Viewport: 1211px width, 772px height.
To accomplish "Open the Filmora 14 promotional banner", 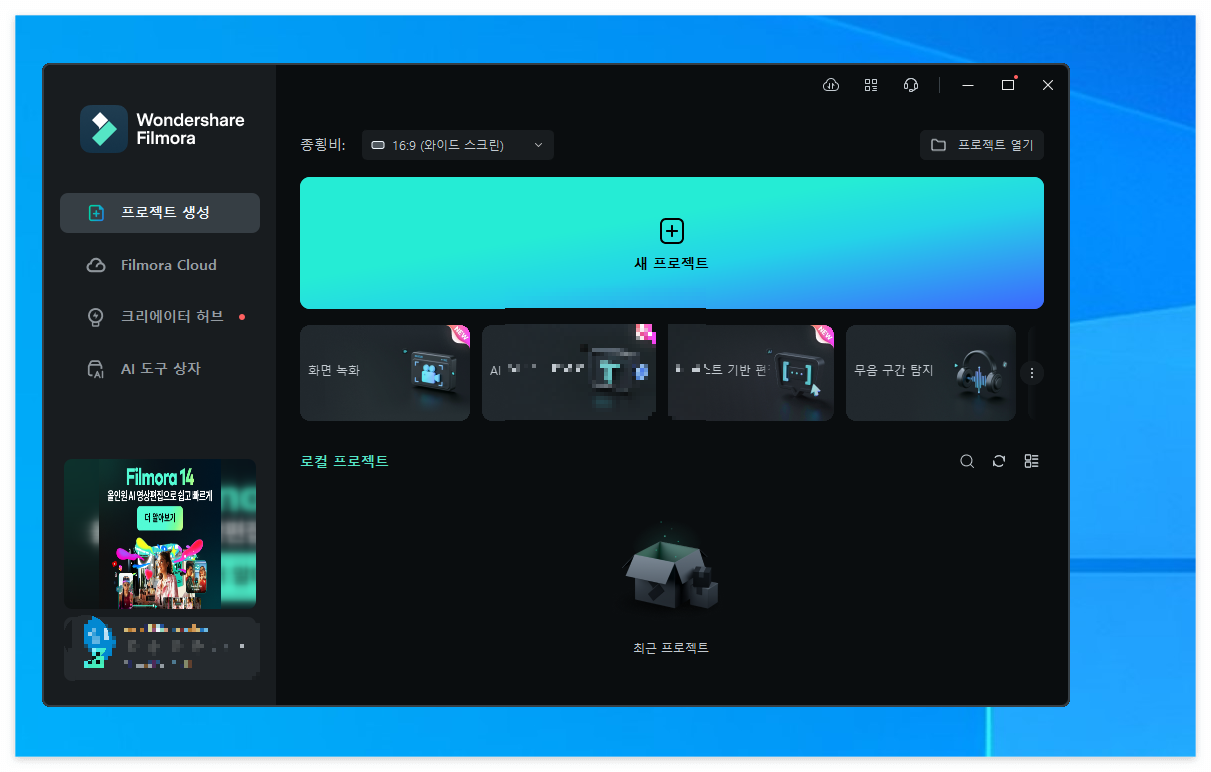I will pos(160,534).
